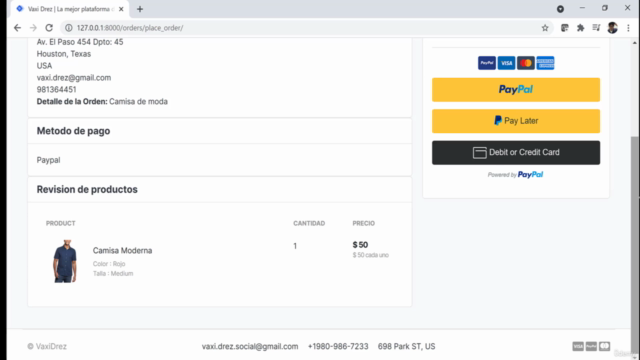
Task: Click the footer email vaxi.drez.social@gmail.com
Action: (250, 347)
